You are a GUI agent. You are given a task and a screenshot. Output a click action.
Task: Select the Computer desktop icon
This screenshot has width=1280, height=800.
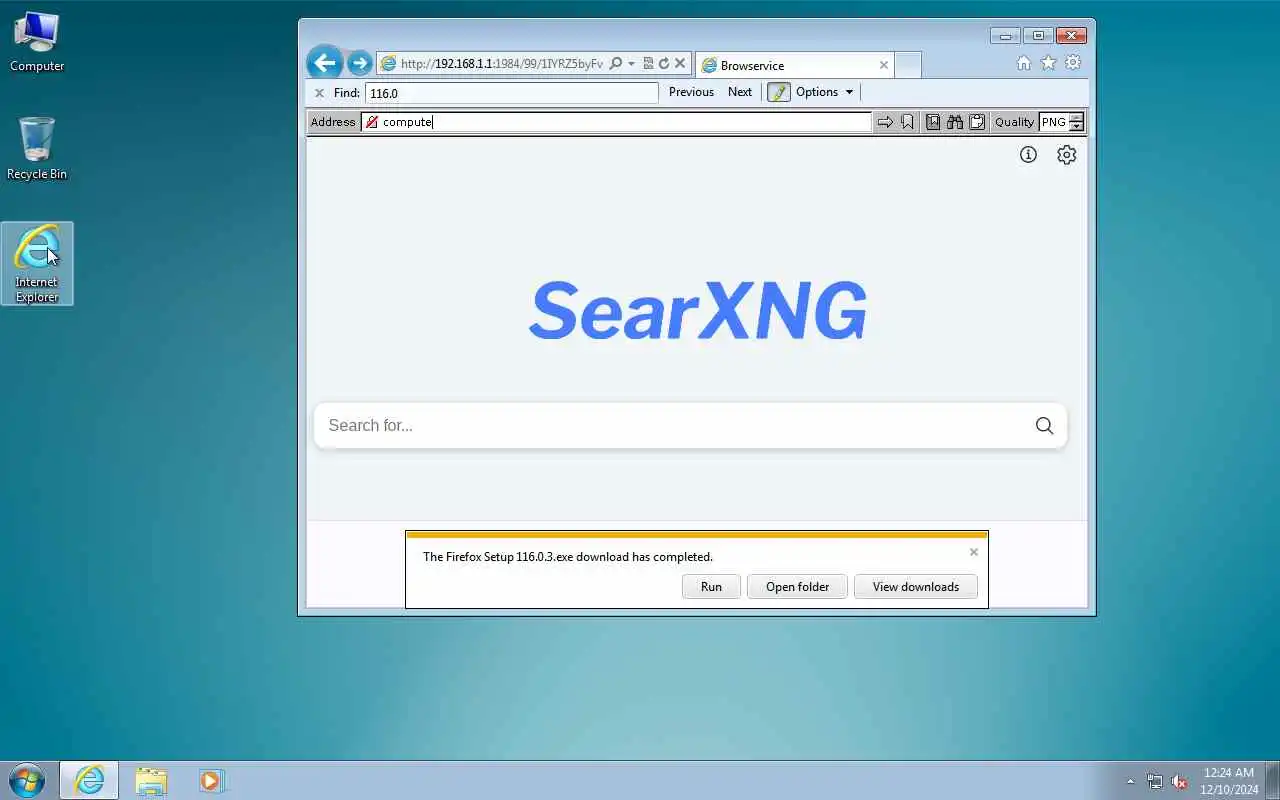[37, 42]
